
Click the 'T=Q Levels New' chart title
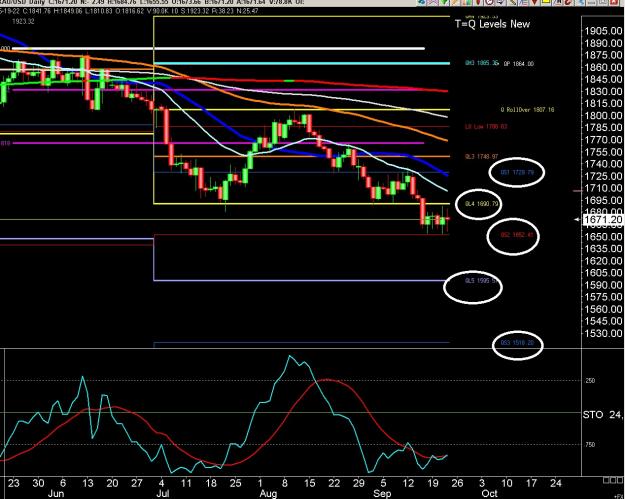[x=492, y=24]
